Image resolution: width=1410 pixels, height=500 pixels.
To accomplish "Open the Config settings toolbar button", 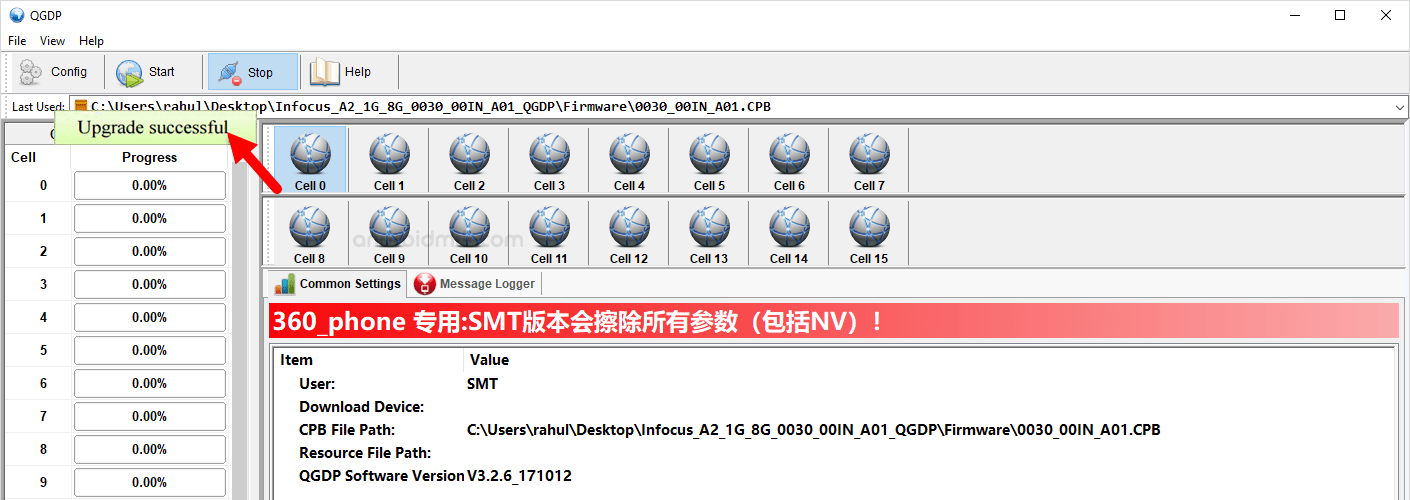I will [x=55, y=72].
